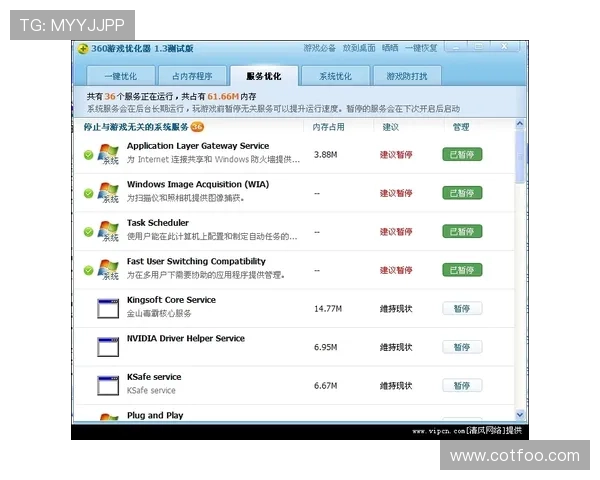Viewport: 600px width, 480px height.
Task: Minimize the 360 optimizer window
Action: pyautogui.click(x=456, y=47)
